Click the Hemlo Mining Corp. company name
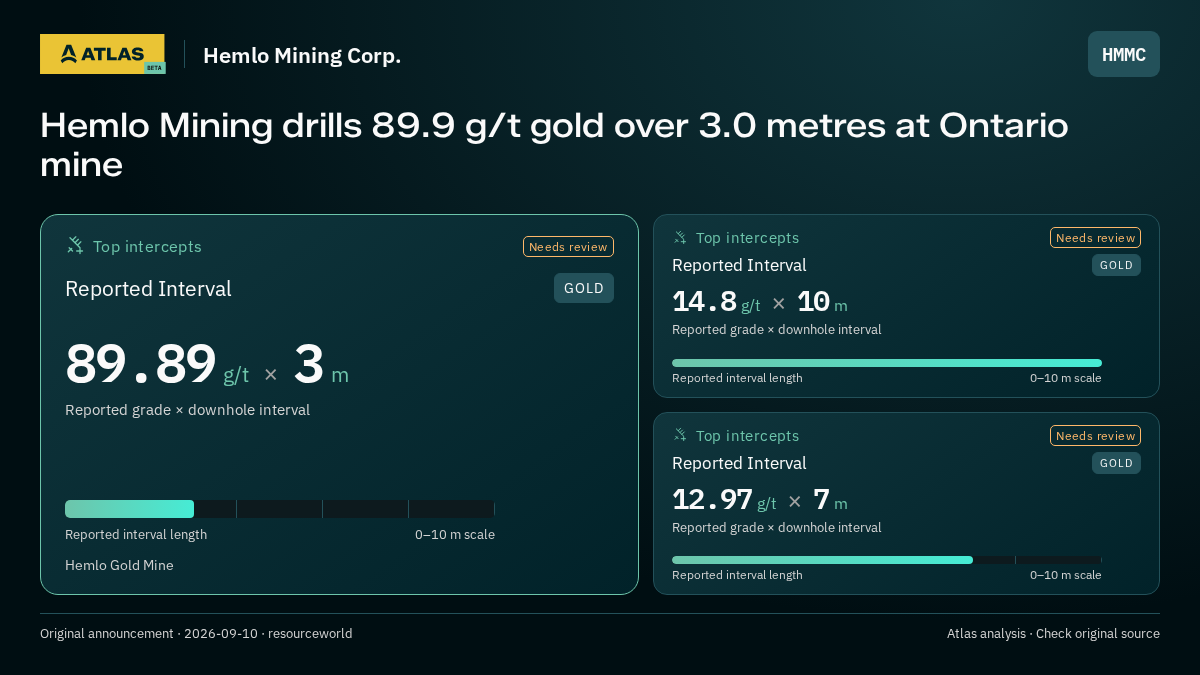The width and height of the screenshot is (1200, 675). coord(302,56)
